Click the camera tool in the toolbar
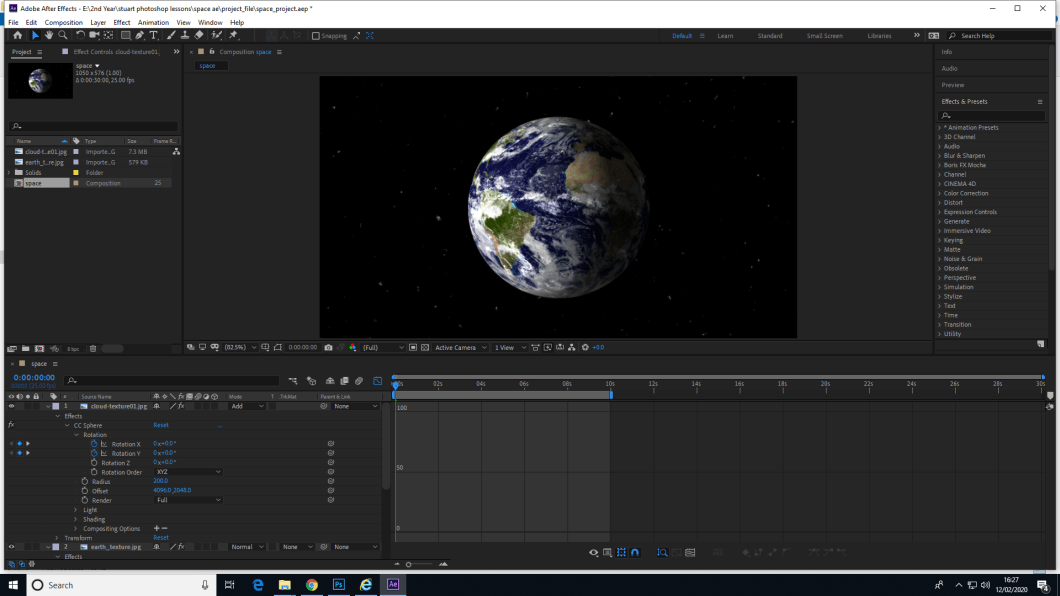 coord(93,35)
